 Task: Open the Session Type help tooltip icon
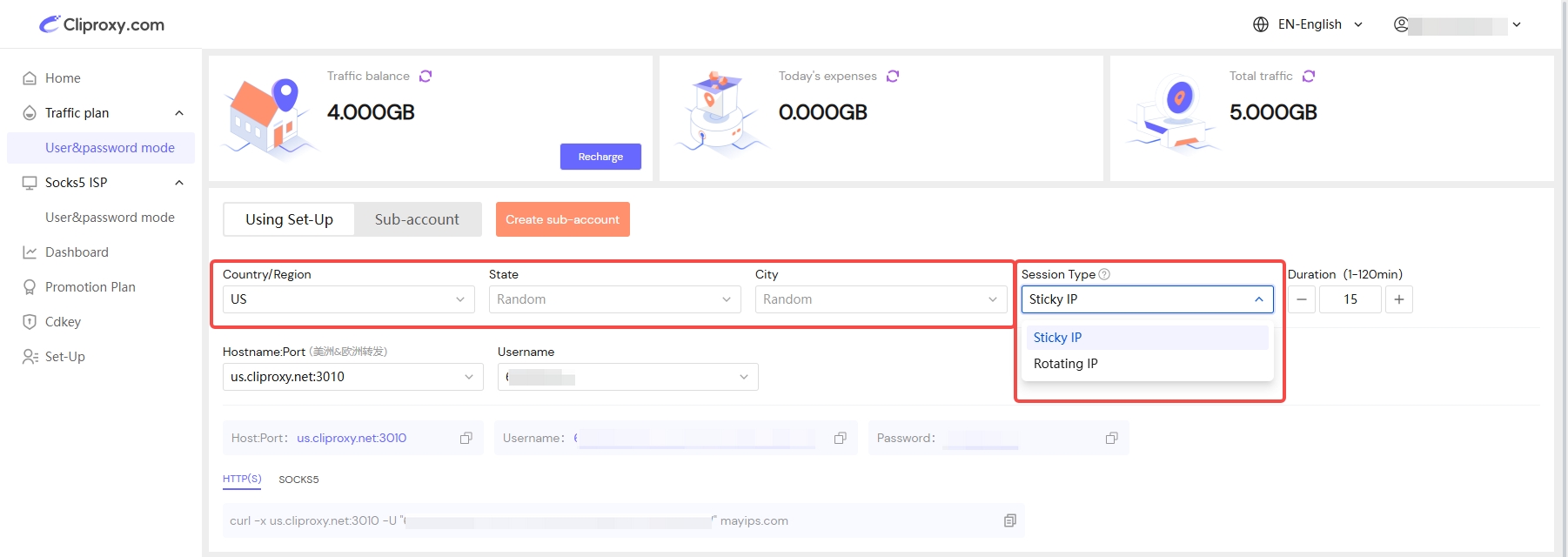click(1104, 274)
